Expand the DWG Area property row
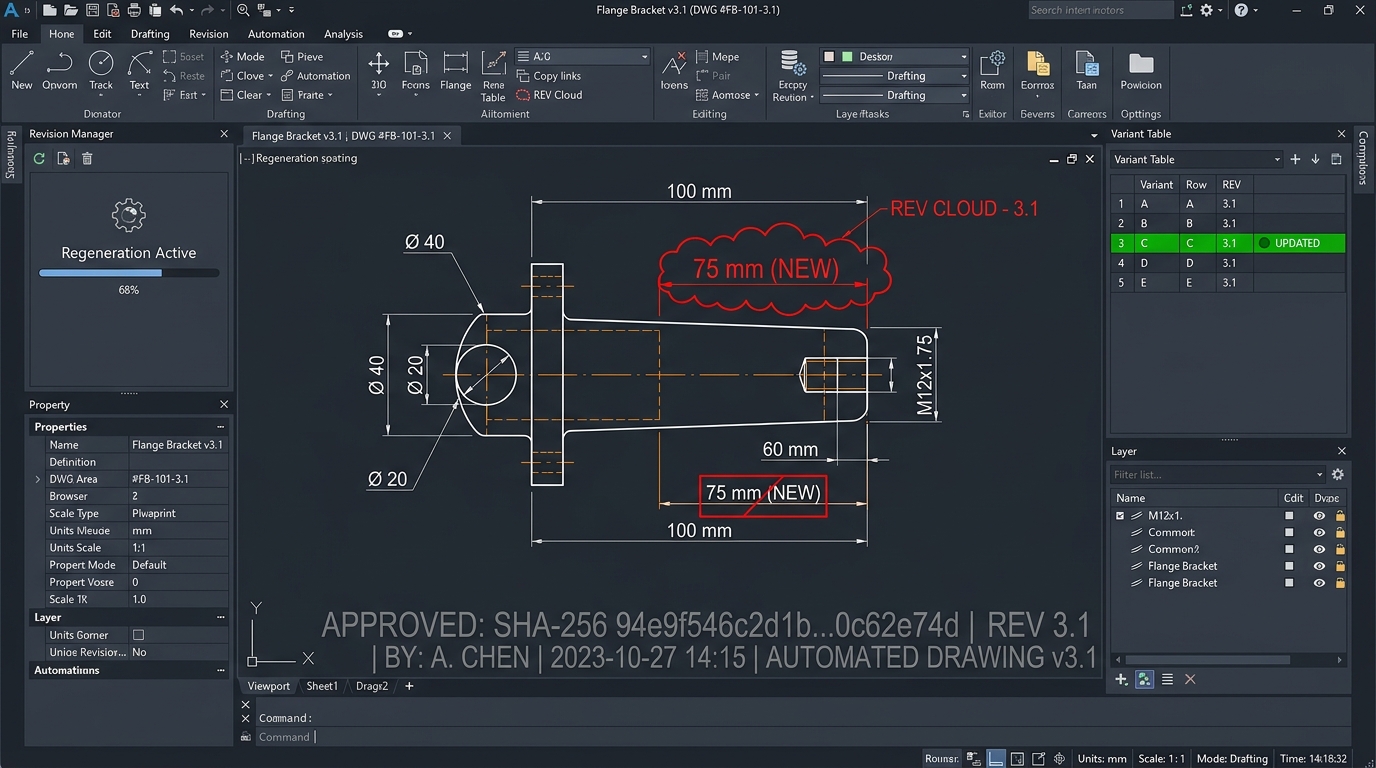The width and height of the screenshot is (1376, 768). click(x=38, y=479)
